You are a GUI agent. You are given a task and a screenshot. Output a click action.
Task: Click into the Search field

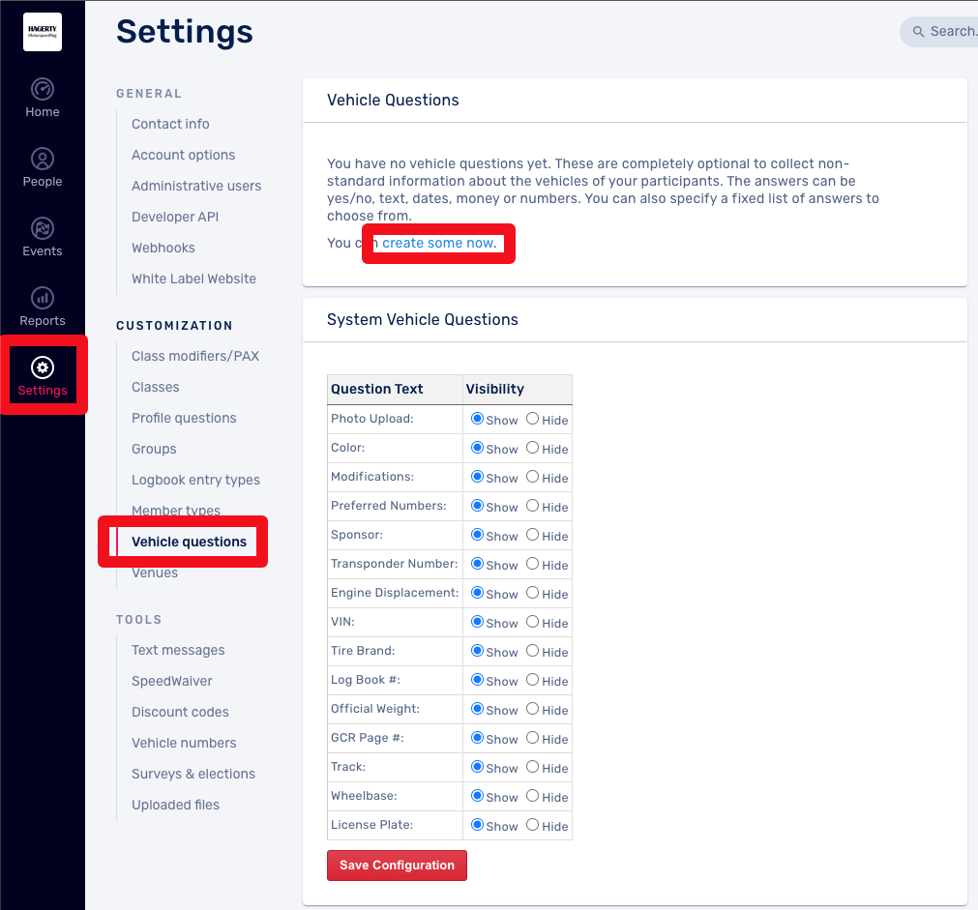tap(950, 32)
